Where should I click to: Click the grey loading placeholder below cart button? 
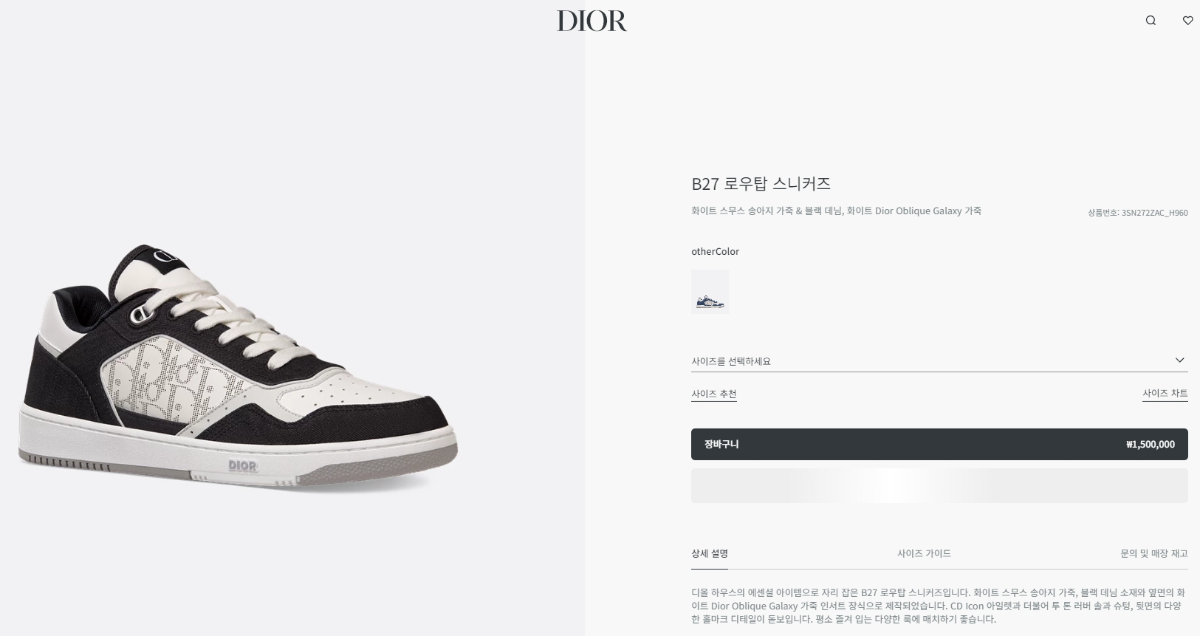[939, 485]
